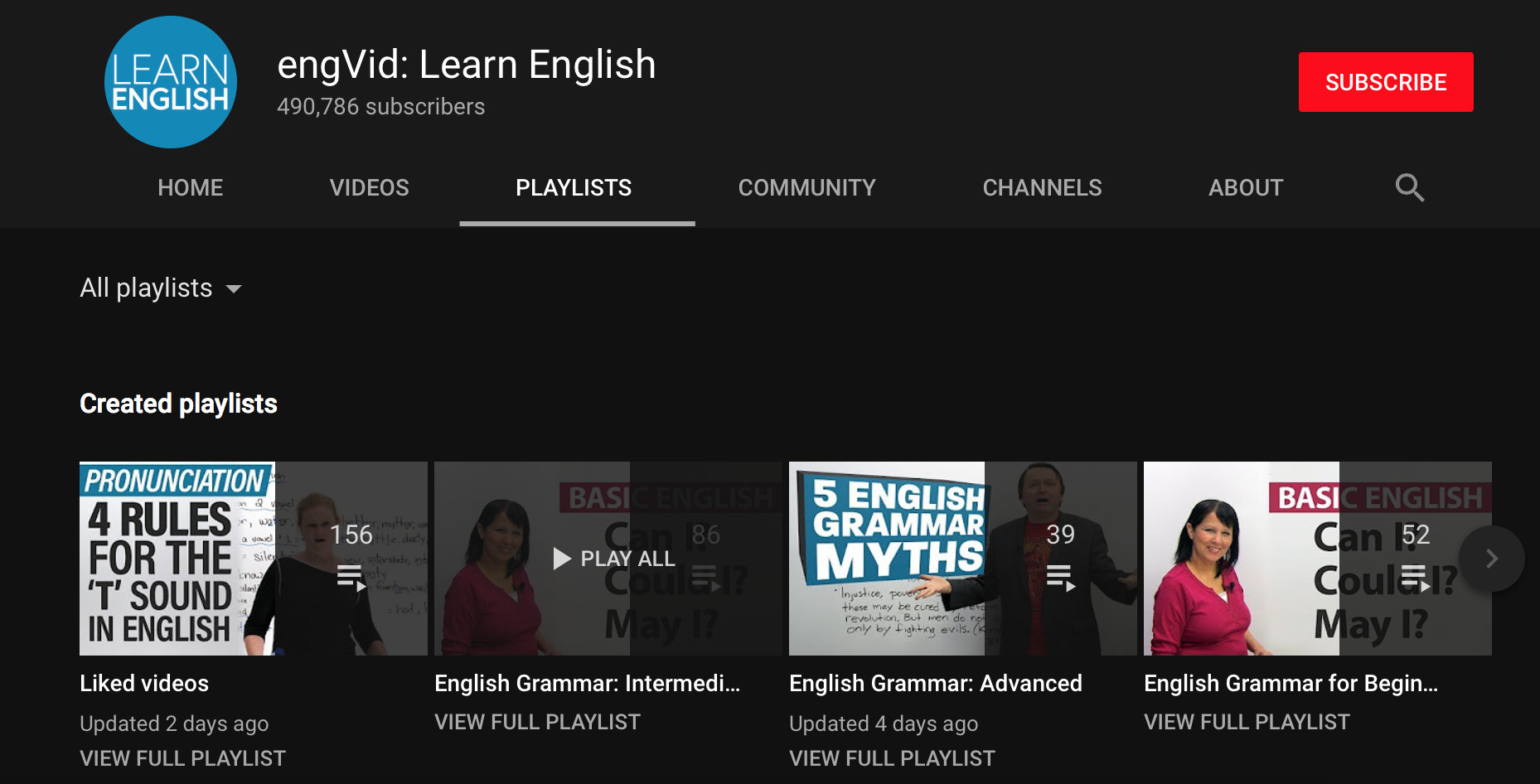1540x784 pixels.
Task: Subscribe to the engVid channel
Action: [x=1386, y=82]
